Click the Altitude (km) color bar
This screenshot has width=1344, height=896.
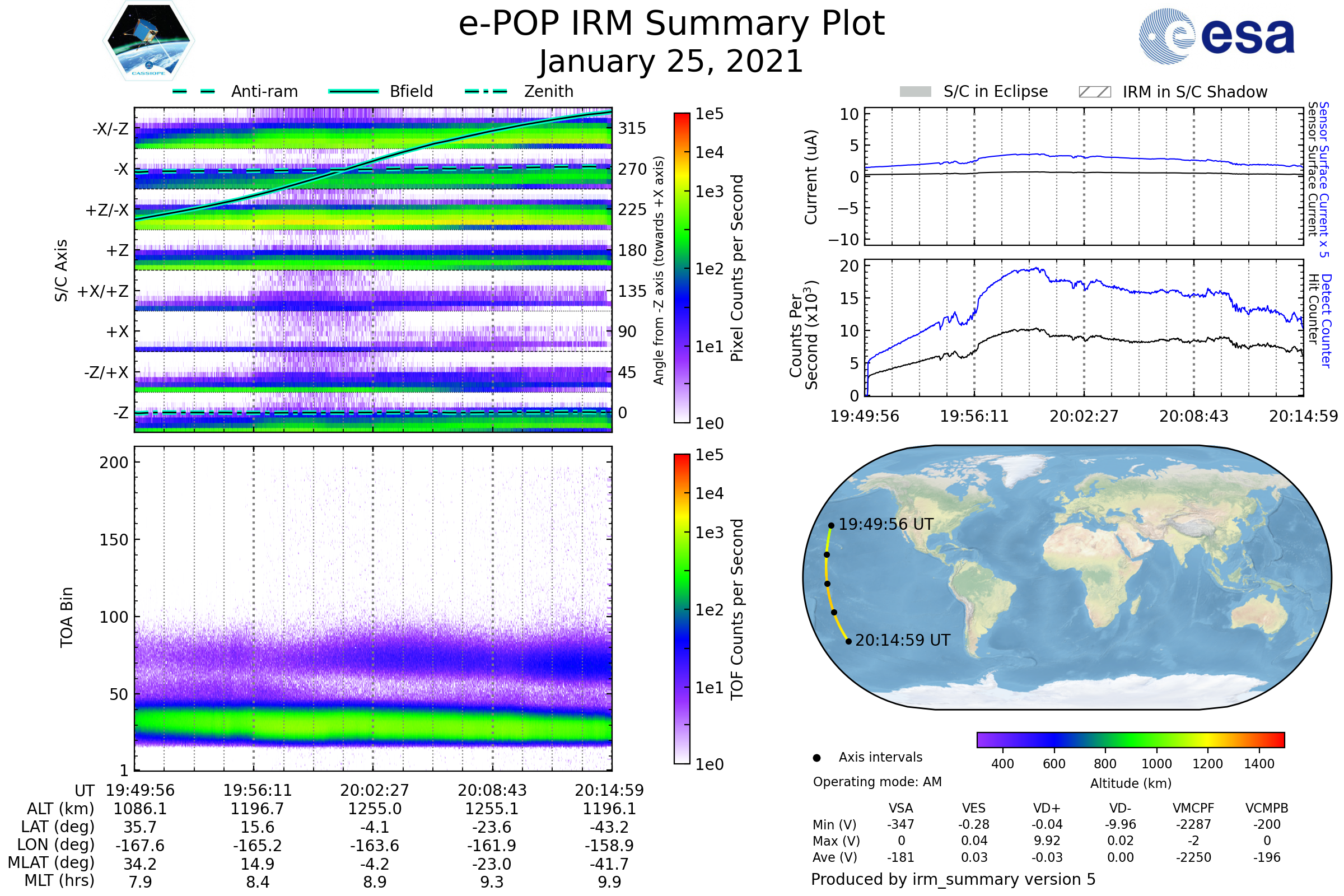coord(1130,739)
